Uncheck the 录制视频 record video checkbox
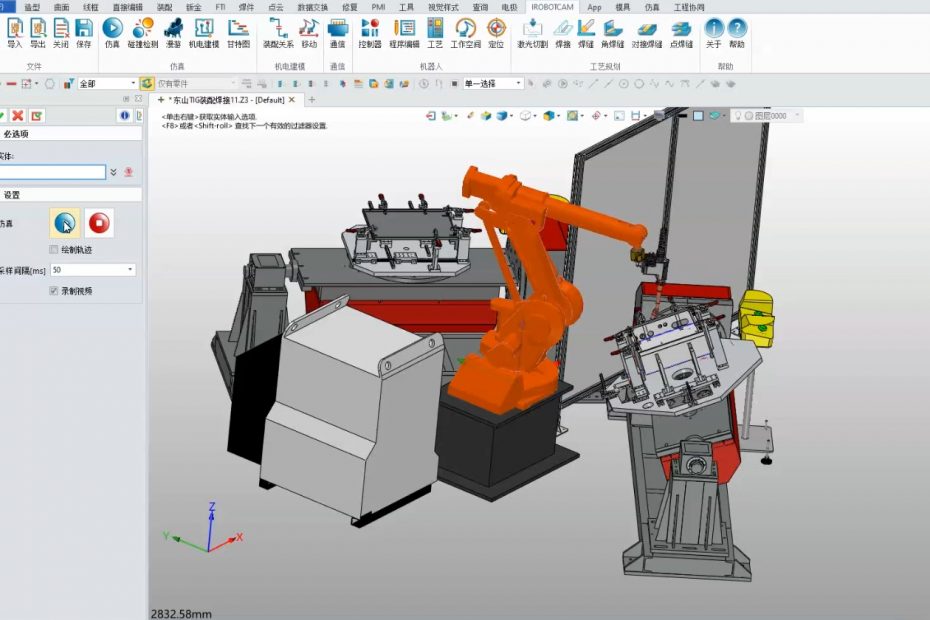 (x=54, y=291)
